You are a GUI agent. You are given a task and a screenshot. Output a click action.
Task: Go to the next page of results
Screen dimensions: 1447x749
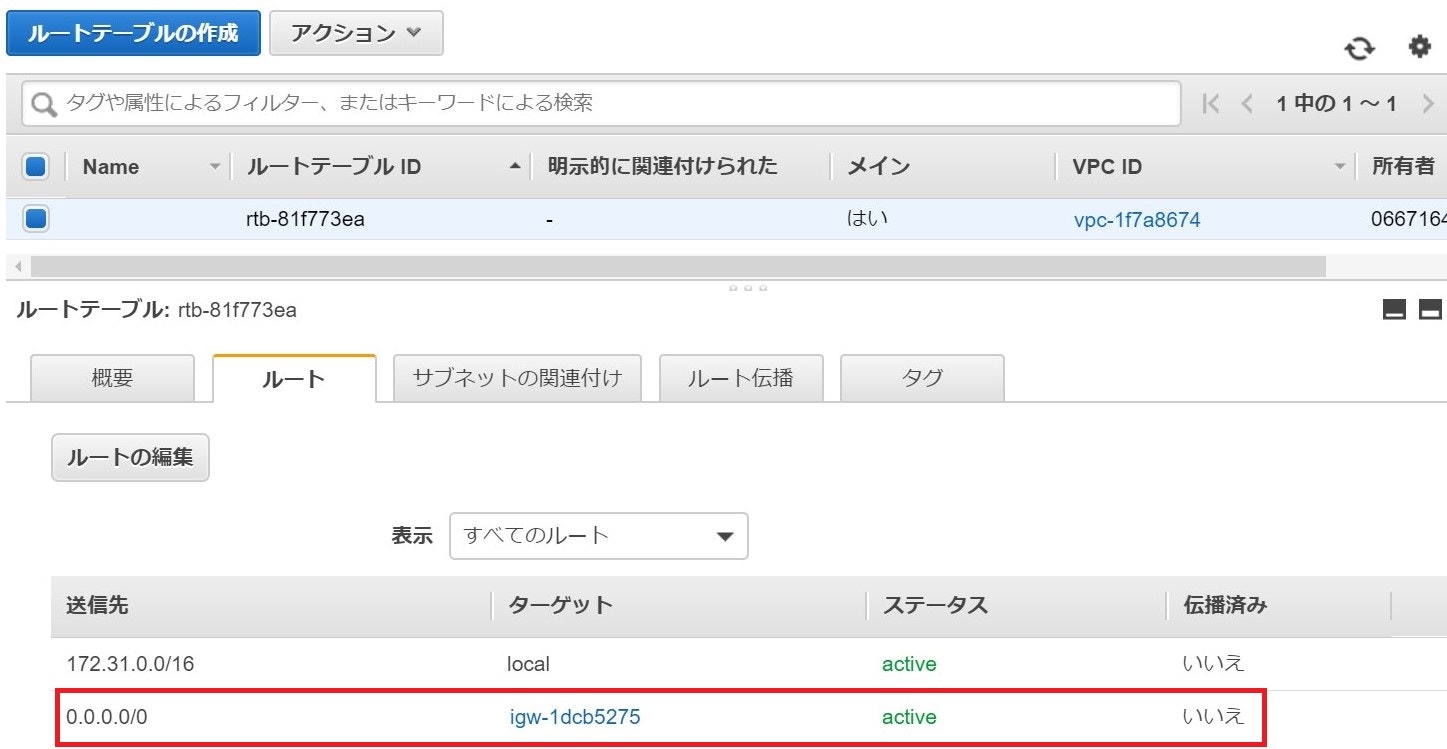(x=1428, y=103)
